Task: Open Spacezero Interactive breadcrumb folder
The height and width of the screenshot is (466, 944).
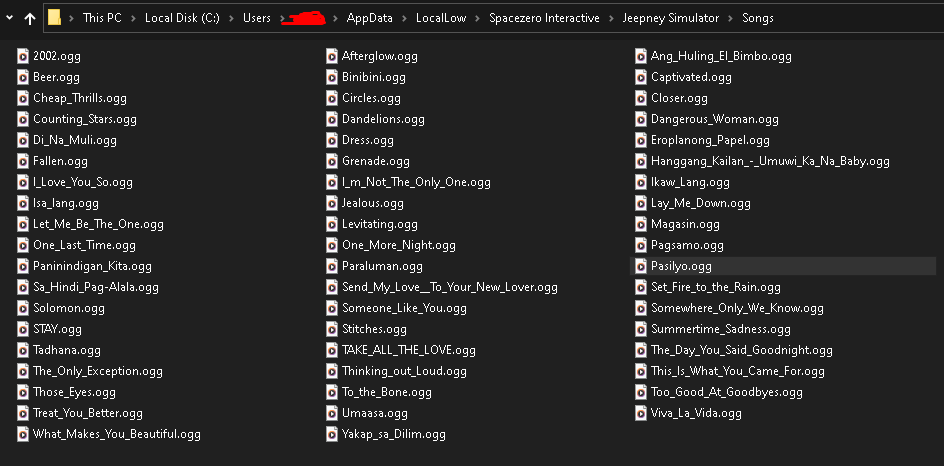Action: [544, 18]
